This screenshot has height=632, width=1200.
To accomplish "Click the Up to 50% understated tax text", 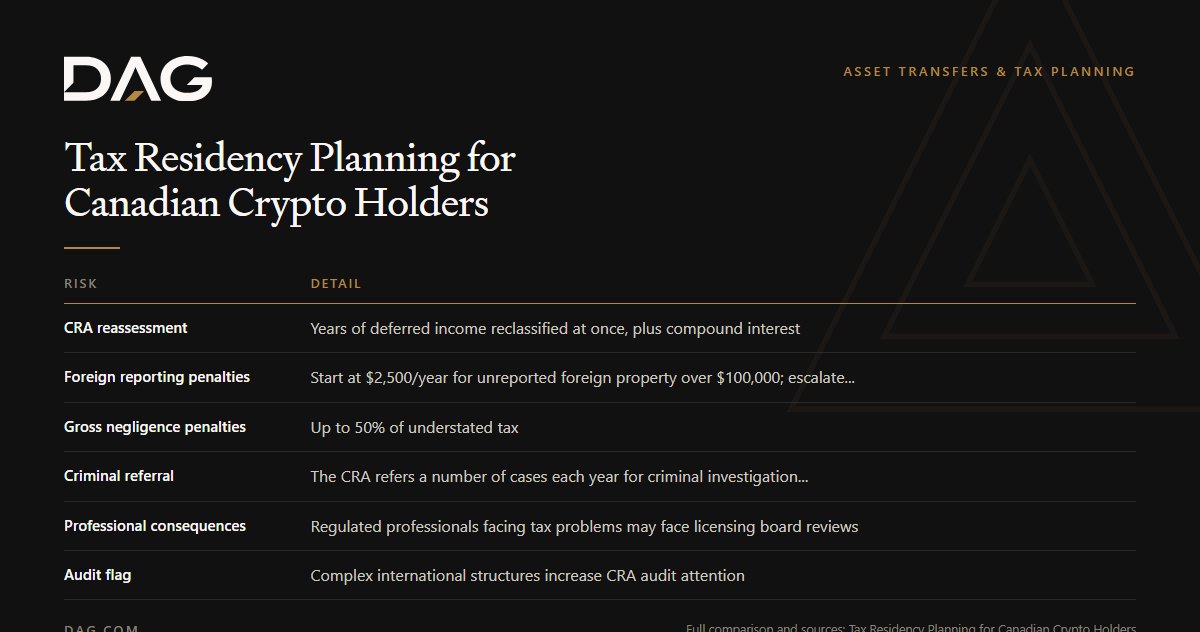I will (414, 427).
